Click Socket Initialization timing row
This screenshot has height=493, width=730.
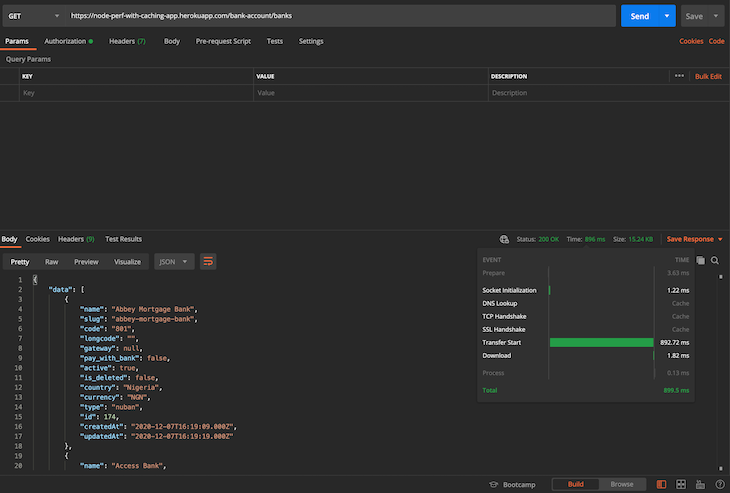coord(586,290)
